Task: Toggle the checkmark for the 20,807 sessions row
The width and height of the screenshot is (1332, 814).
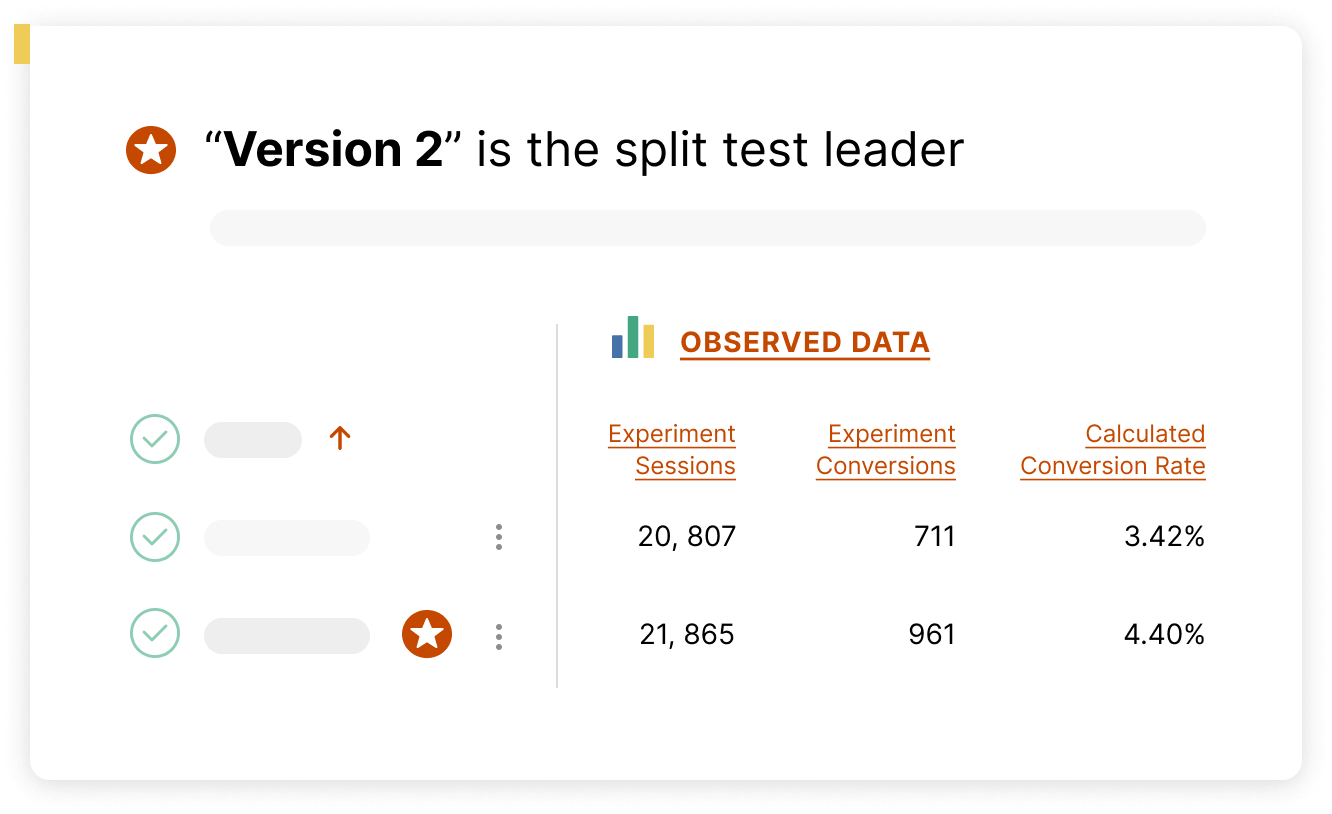Action: click(x=155, y=537)
